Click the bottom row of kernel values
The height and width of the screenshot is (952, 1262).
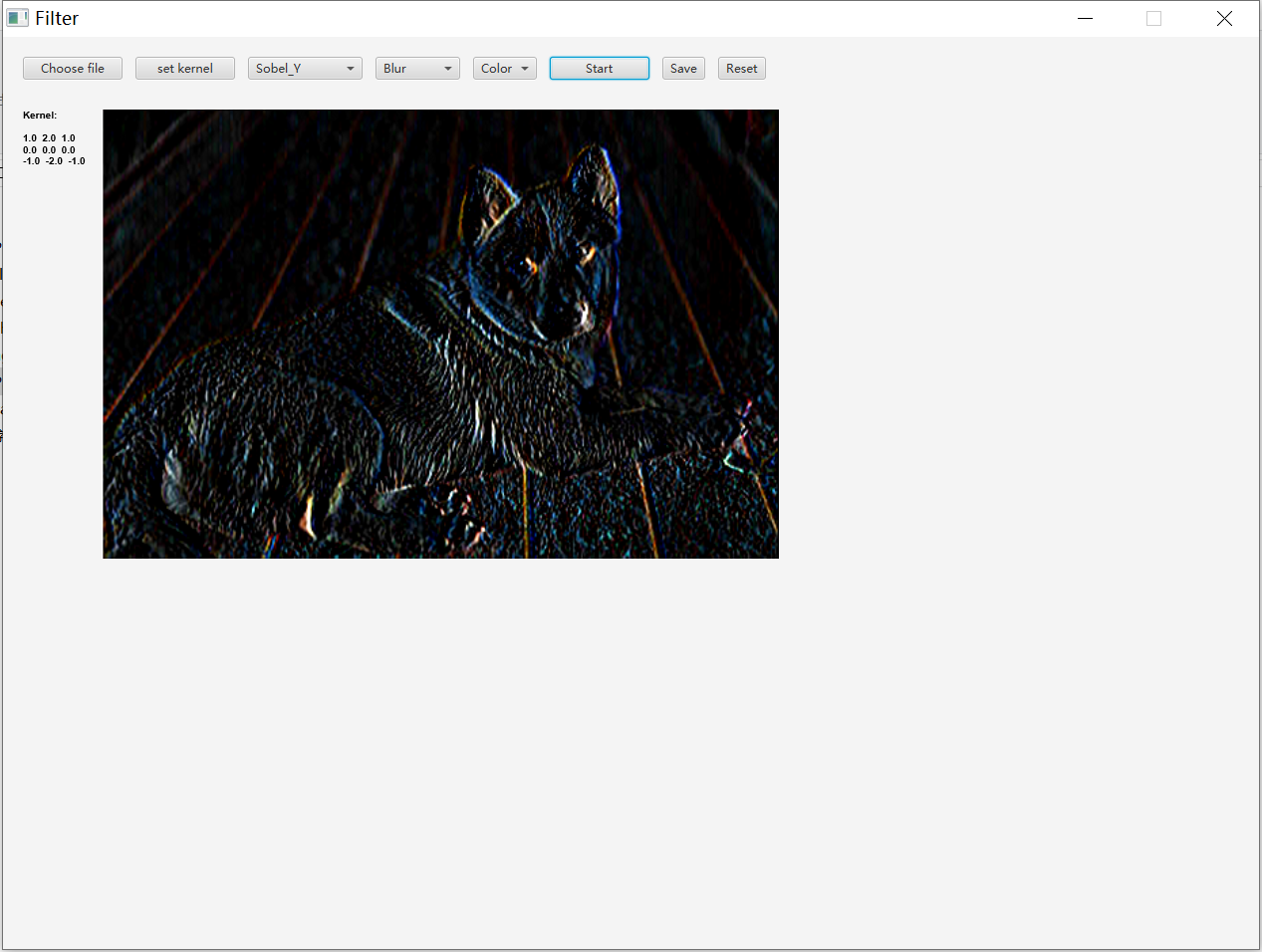(x=54, y=161)
